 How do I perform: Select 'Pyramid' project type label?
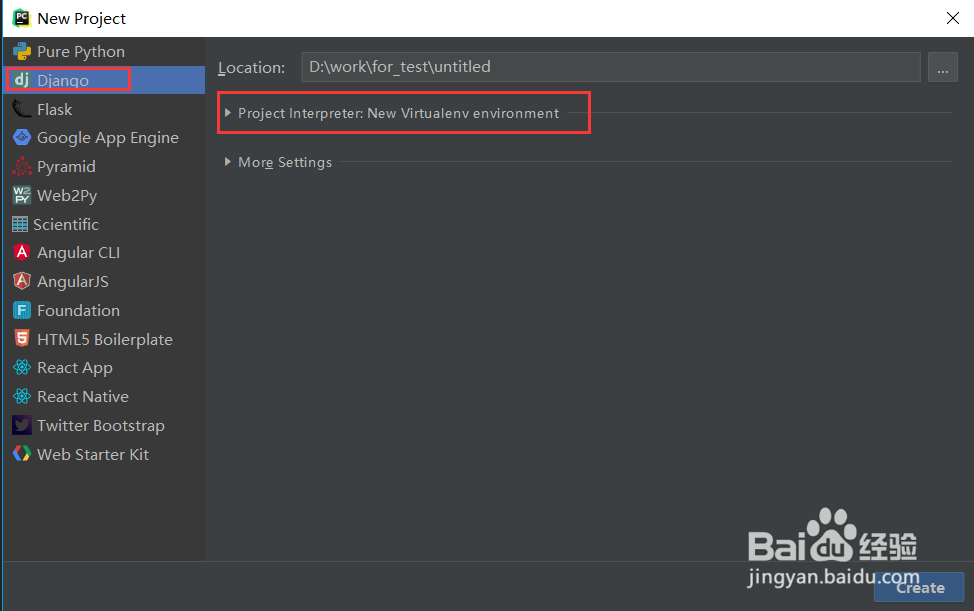[66, 166]
